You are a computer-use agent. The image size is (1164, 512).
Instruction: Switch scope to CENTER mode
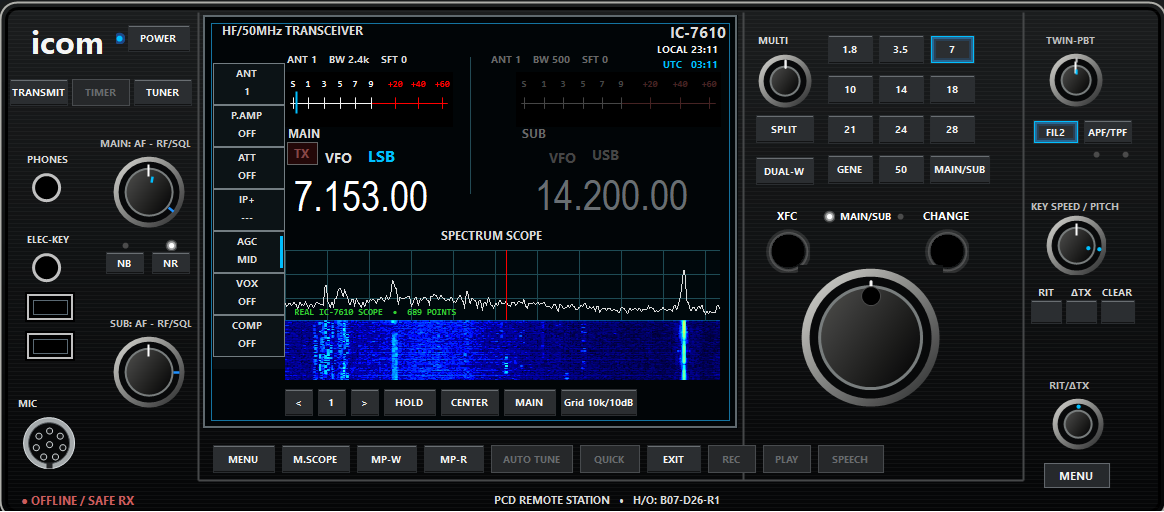(x=470, y=403)
